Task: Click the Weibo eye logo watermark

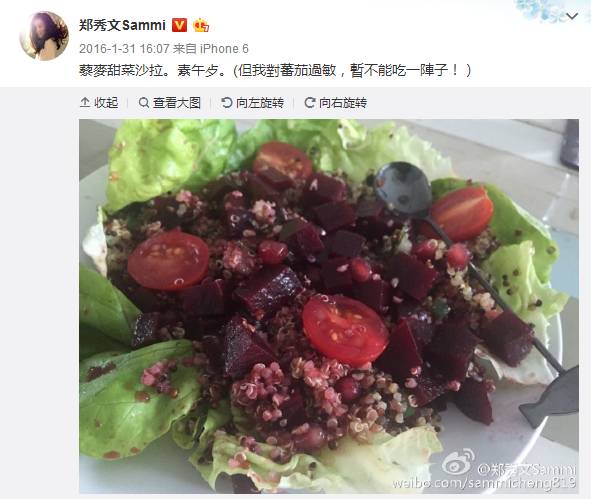Action: point(458,462)
